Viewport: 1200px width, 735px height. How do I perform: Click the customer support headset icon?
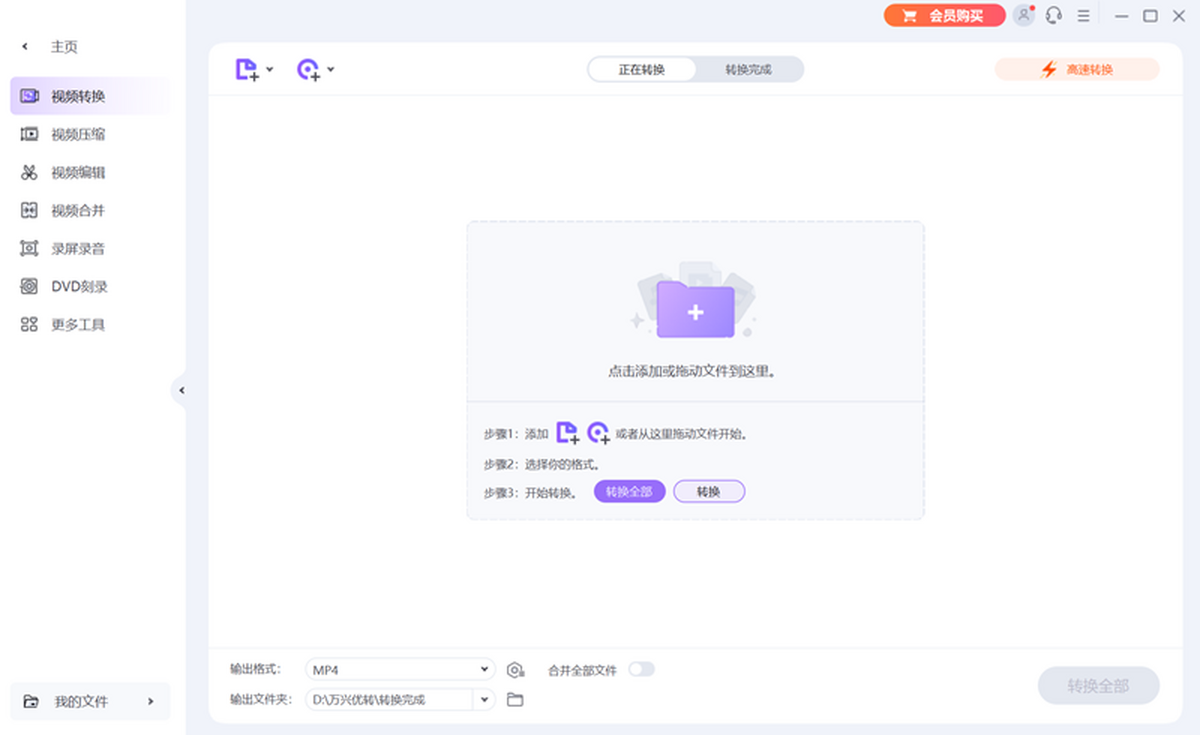[x=1053, y=16]
